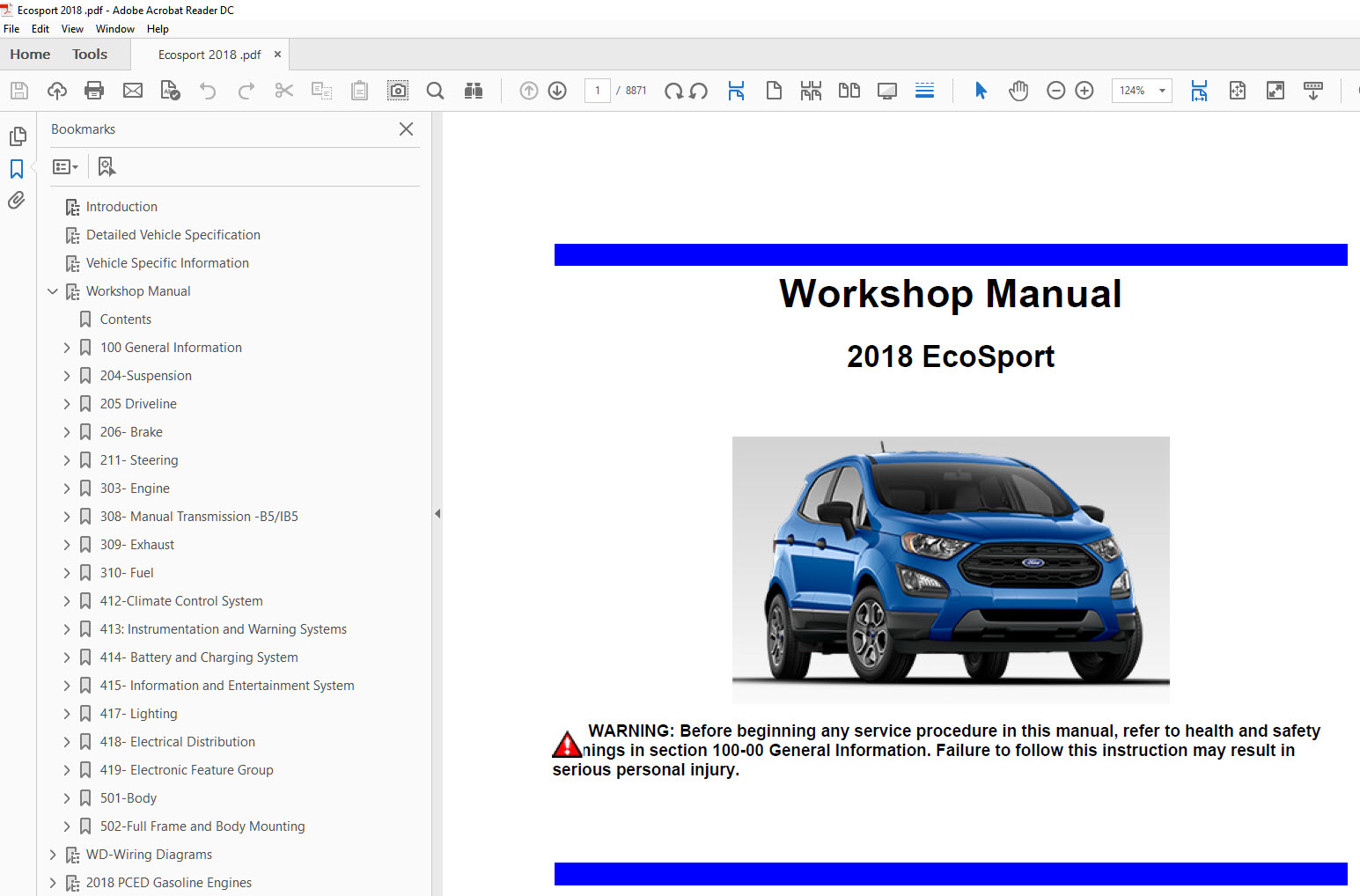Open the Find text magnifier tool
The height and width of the screenshot is (896, 1360).
tap(435, 91)
